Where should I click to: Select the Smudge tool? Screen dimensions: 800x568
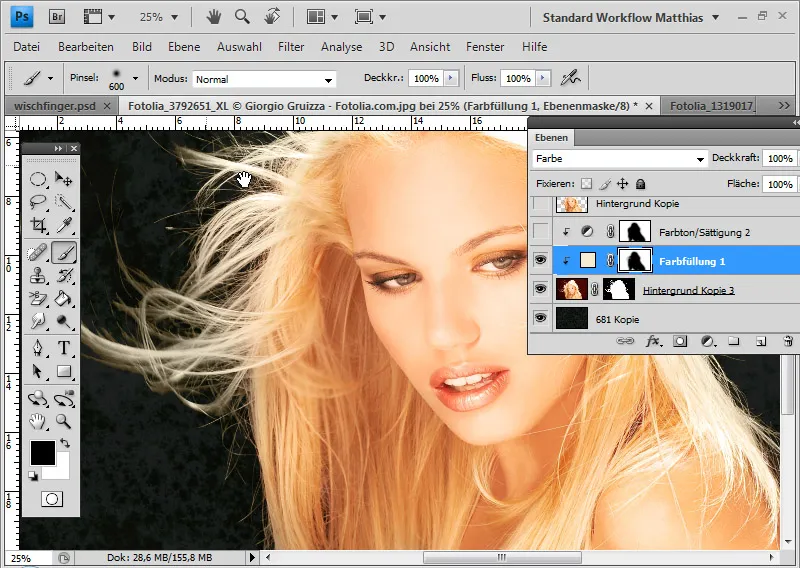[x=38, y=321]
